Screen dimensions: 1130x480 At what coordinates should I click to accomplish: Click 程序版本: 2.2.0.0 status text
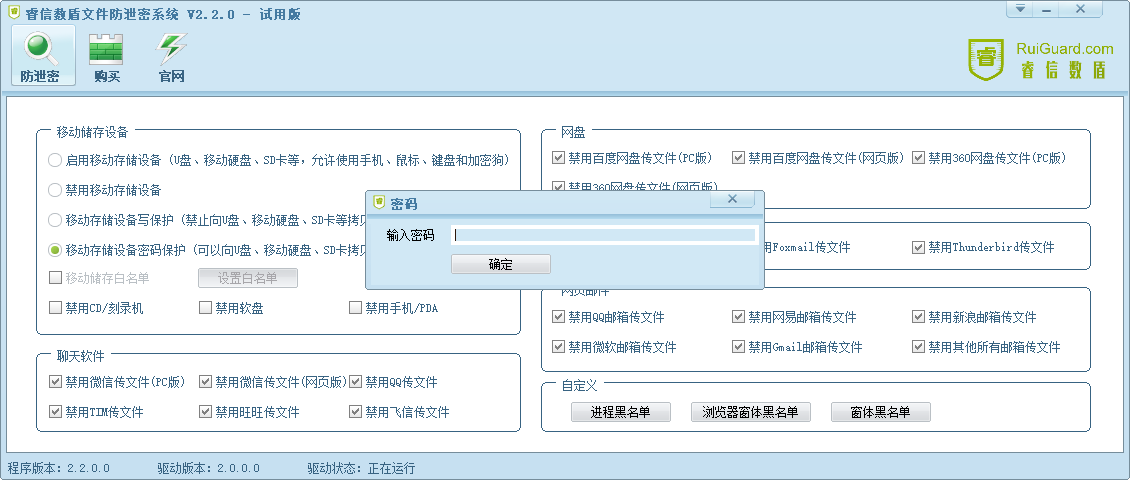(x=59, y=468)
